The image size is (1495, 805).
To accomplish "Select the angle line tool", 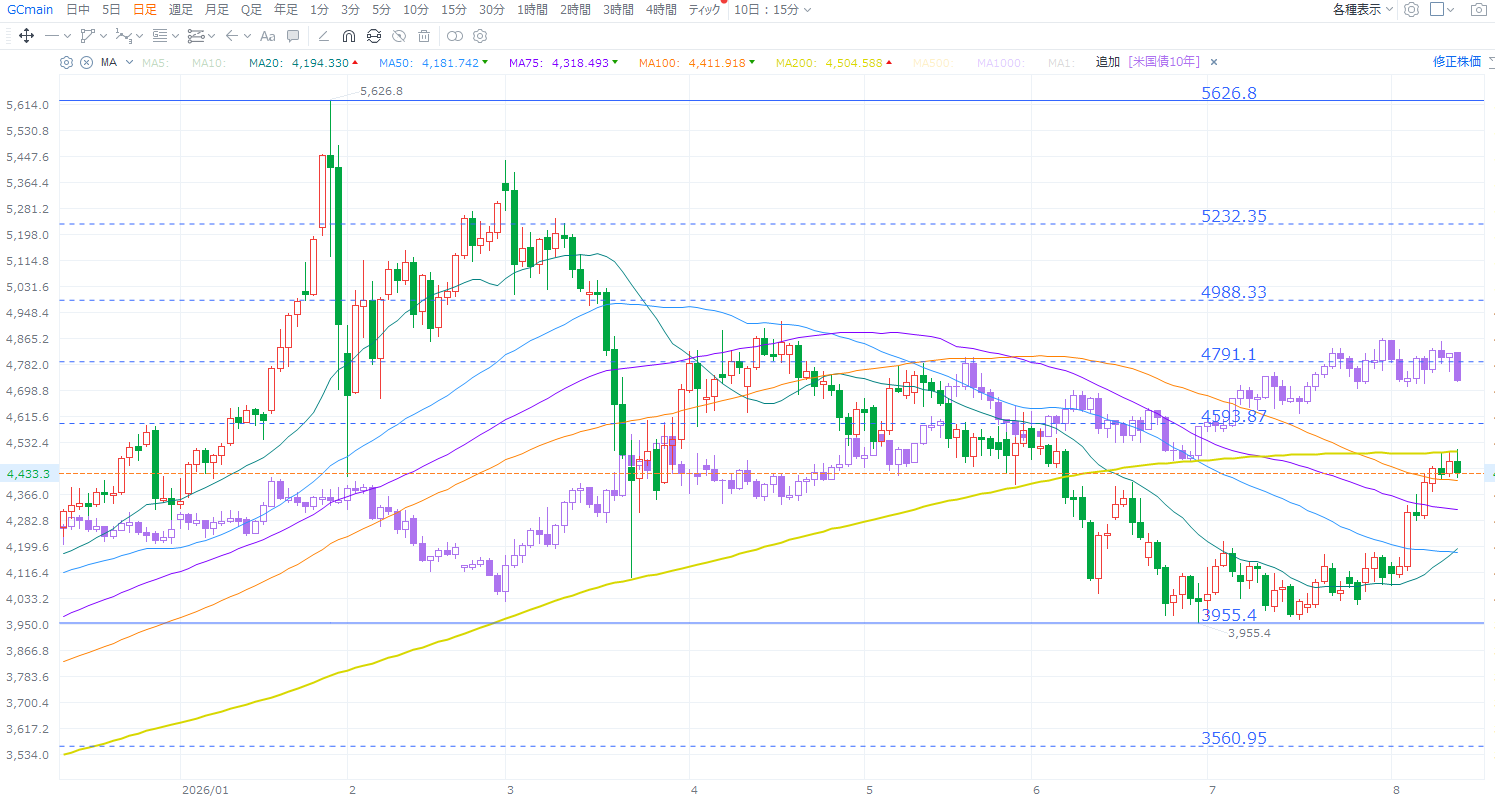I will 323,36.
